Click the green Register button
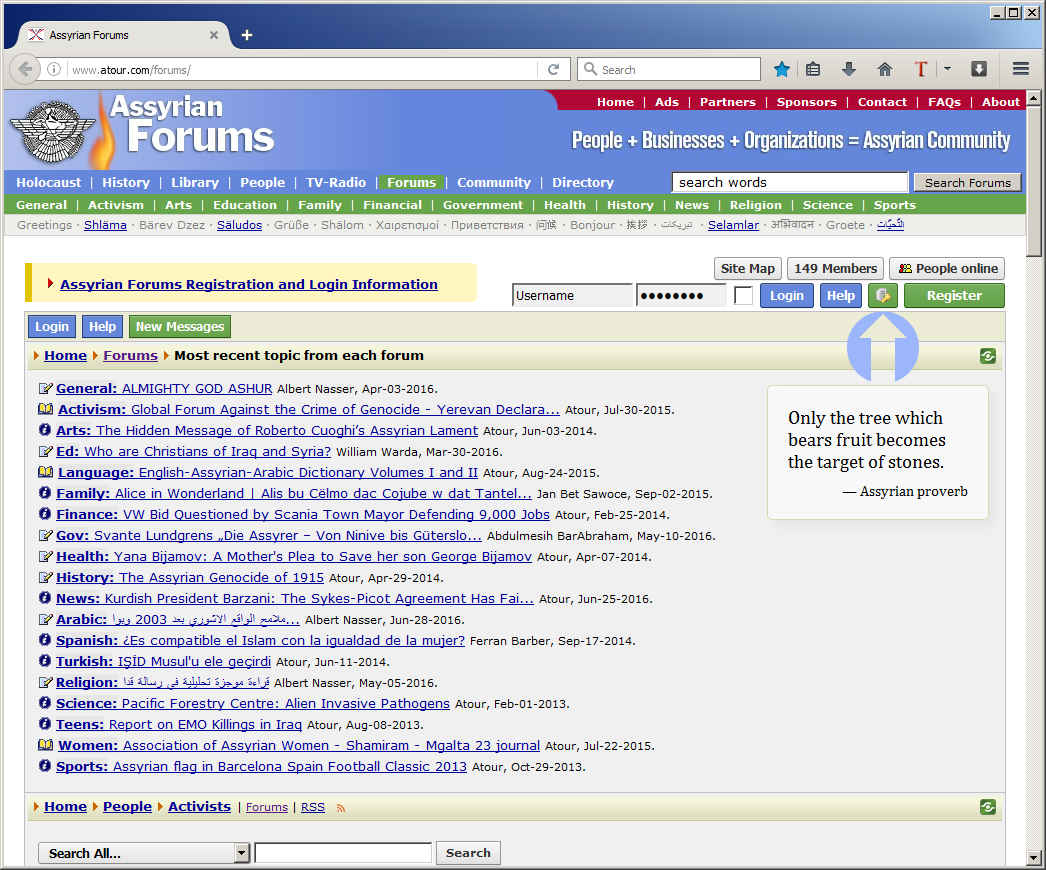1046x870 pixels. click(x=954, y=296)
